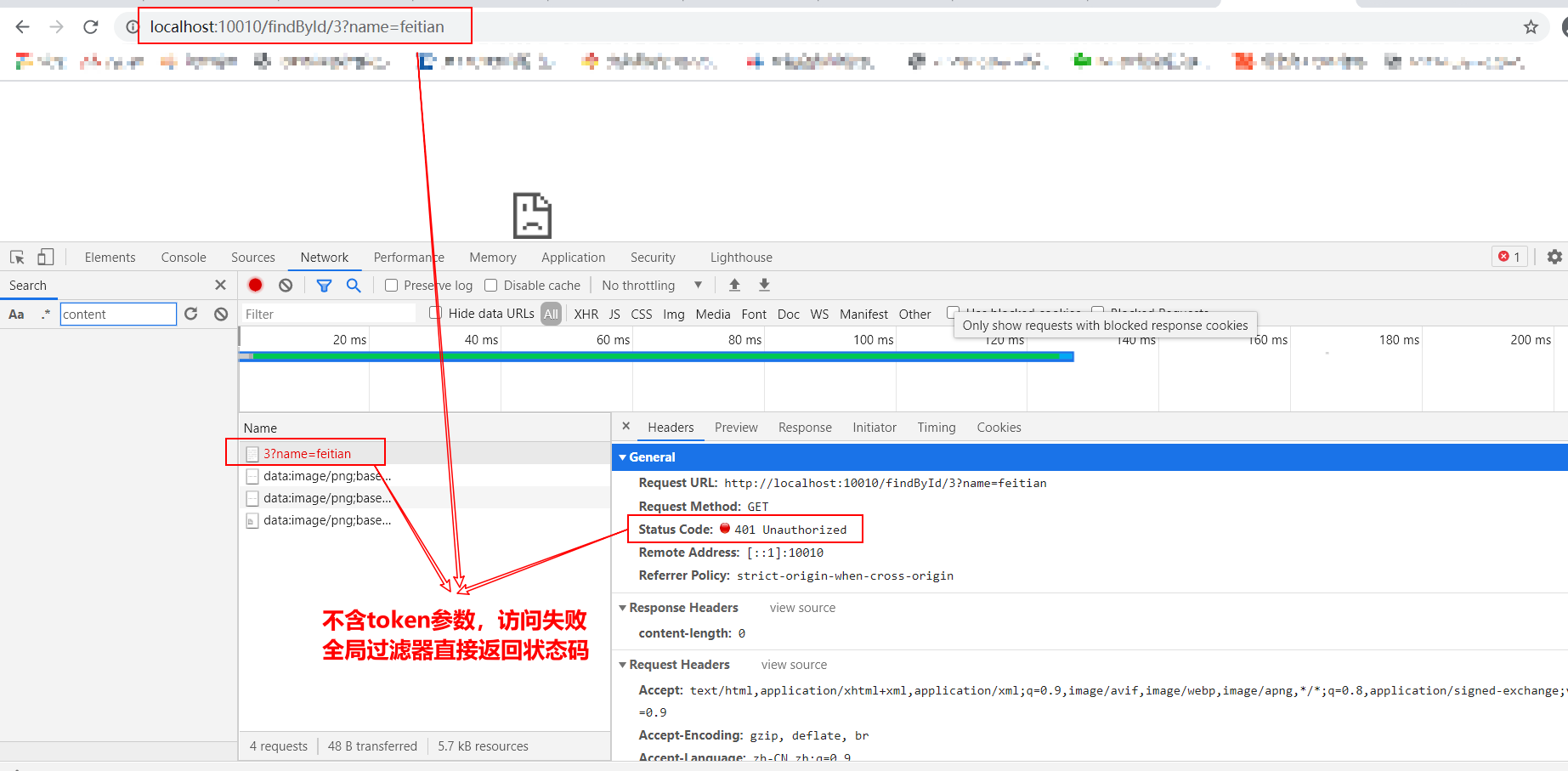Open the Cookies tab for this request
Screen dimensions: 1568x771
pyautogui.click(x=999, y=427)
